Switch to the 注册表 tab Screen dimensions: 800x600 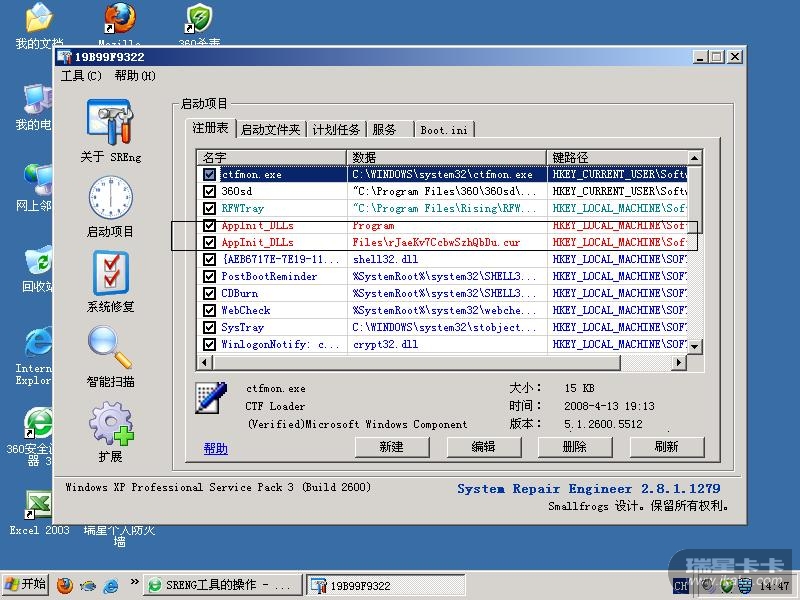pyautogui.click(x=210, y=128)
